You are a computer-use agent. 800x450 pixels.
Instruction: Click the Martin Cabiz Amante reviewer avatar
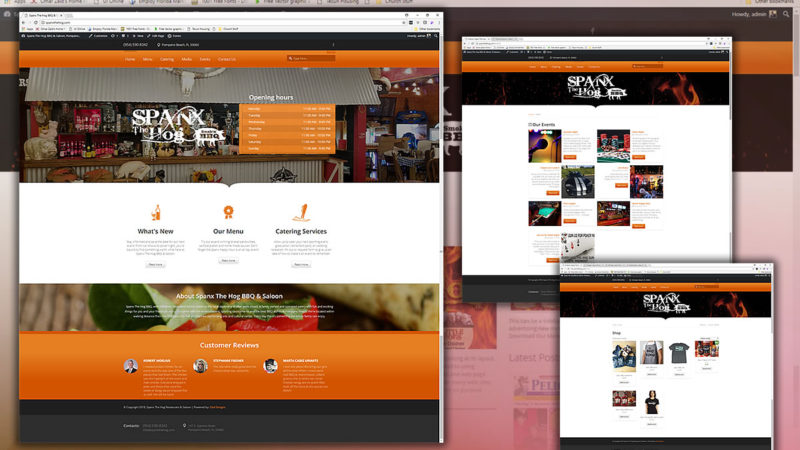click(271, 366)
